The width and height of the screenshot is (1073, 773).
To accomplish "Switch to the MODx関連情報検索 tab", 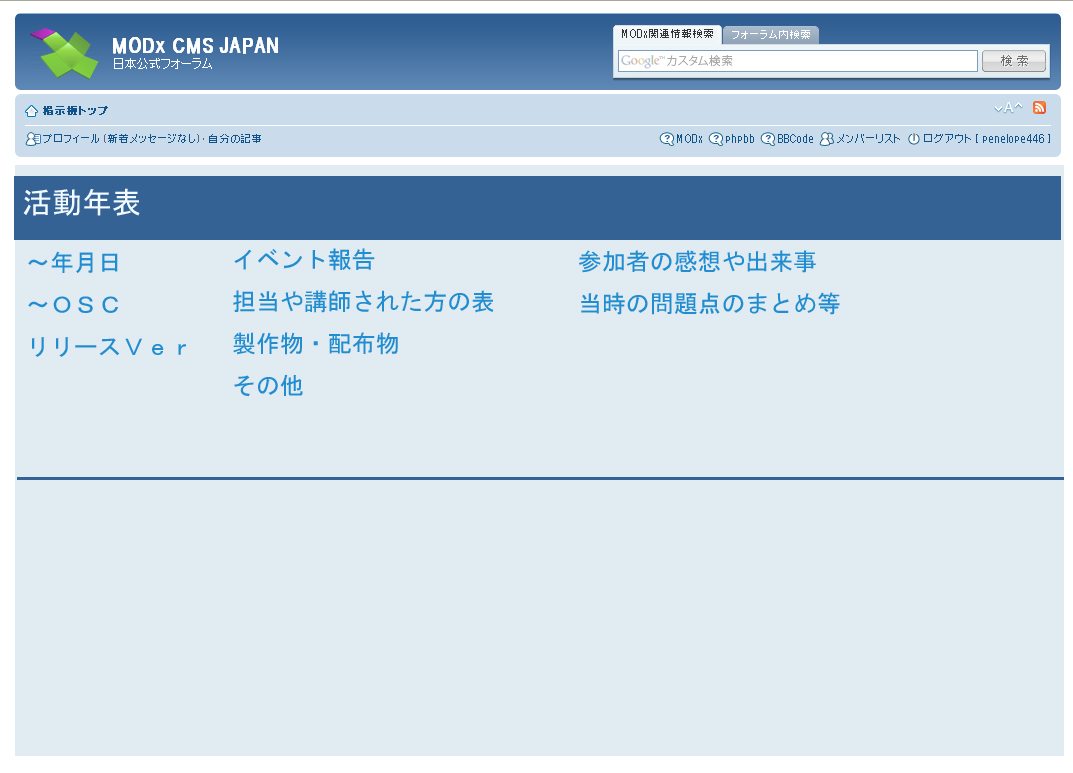I will click(667, 34).
